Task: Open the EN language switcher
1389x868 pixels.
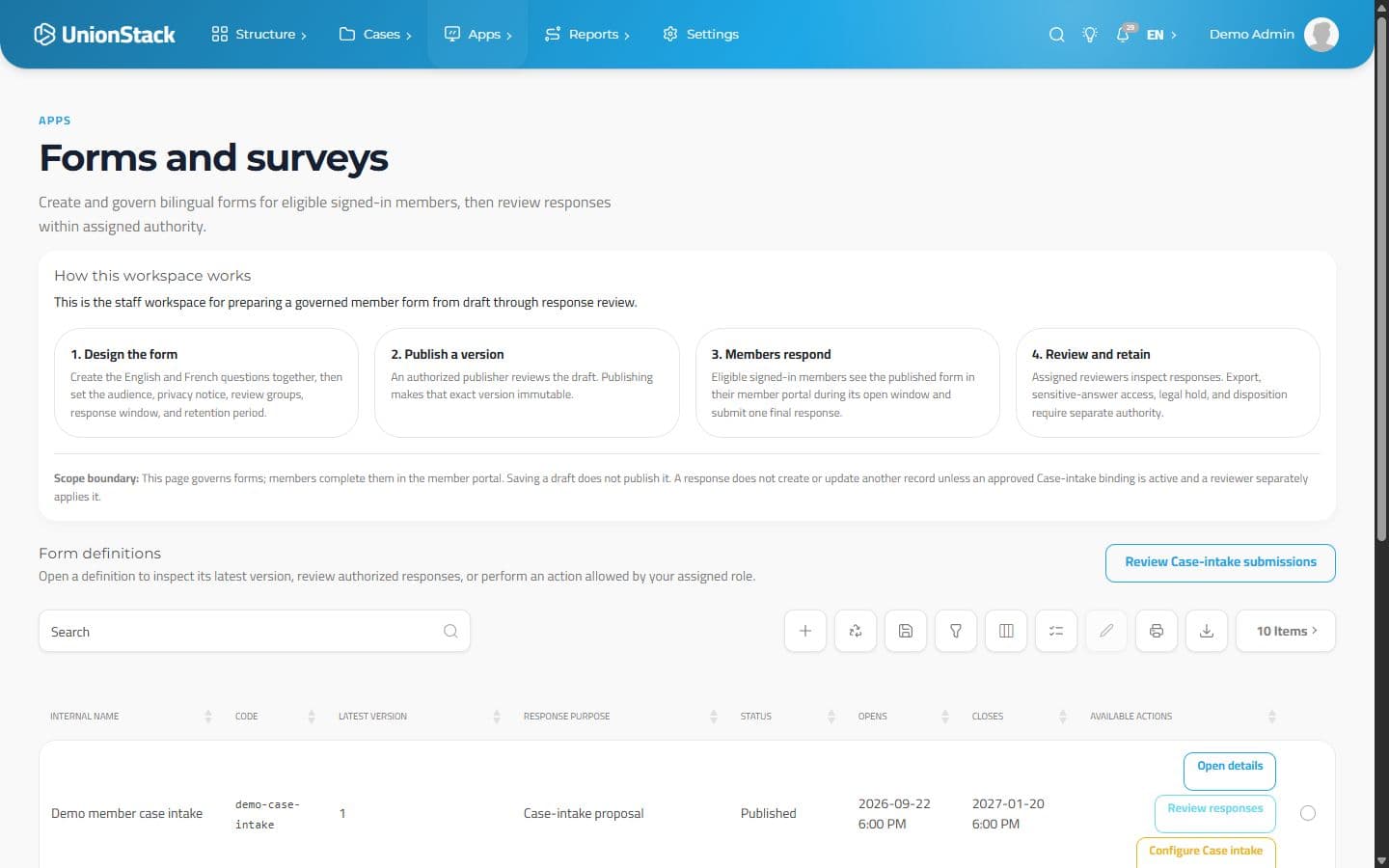Action: pyautogui.click(x=1161, y=35)
